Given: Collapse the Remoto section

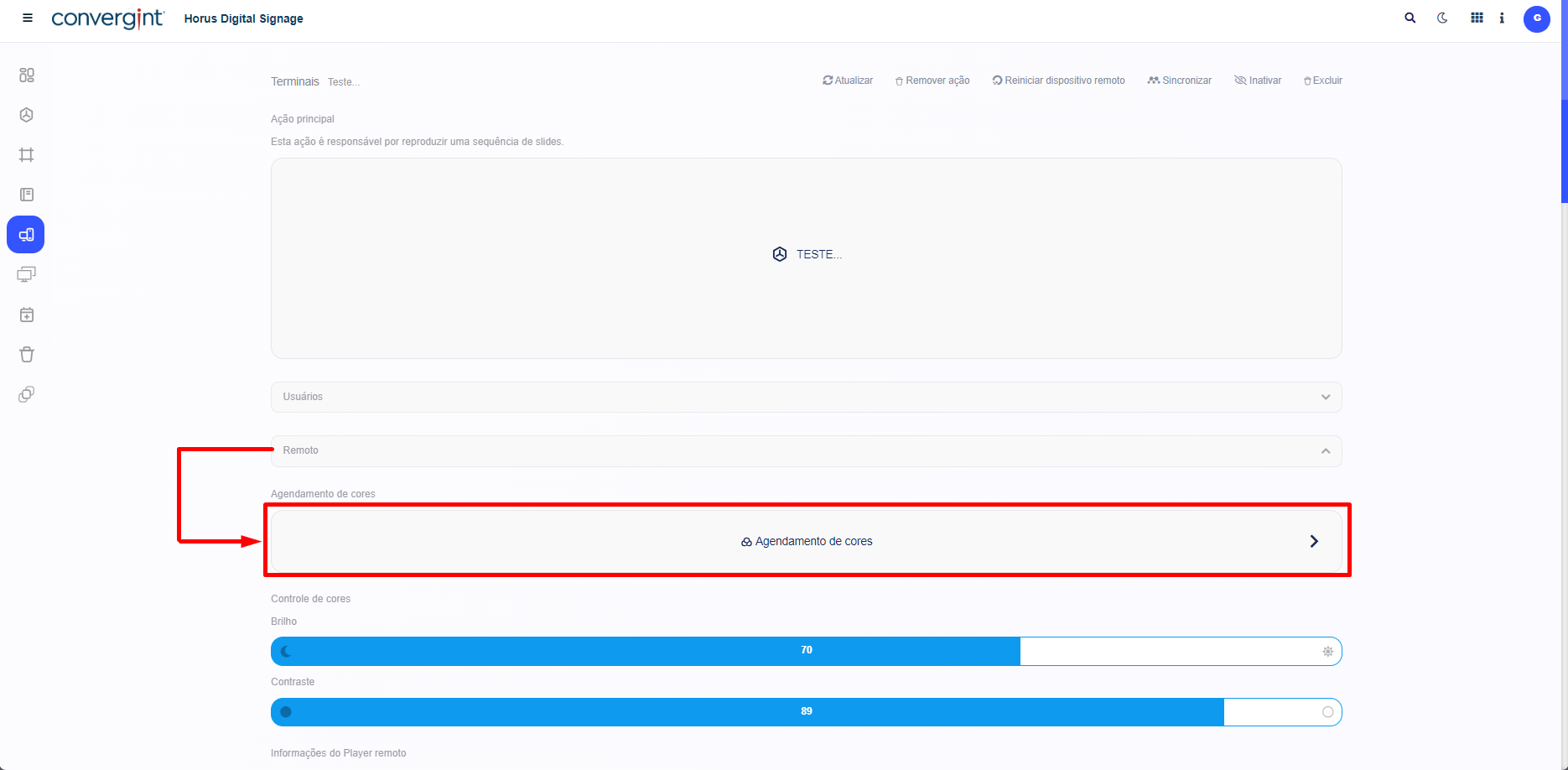Looking at the screenshot, I should pos(1325,451).
